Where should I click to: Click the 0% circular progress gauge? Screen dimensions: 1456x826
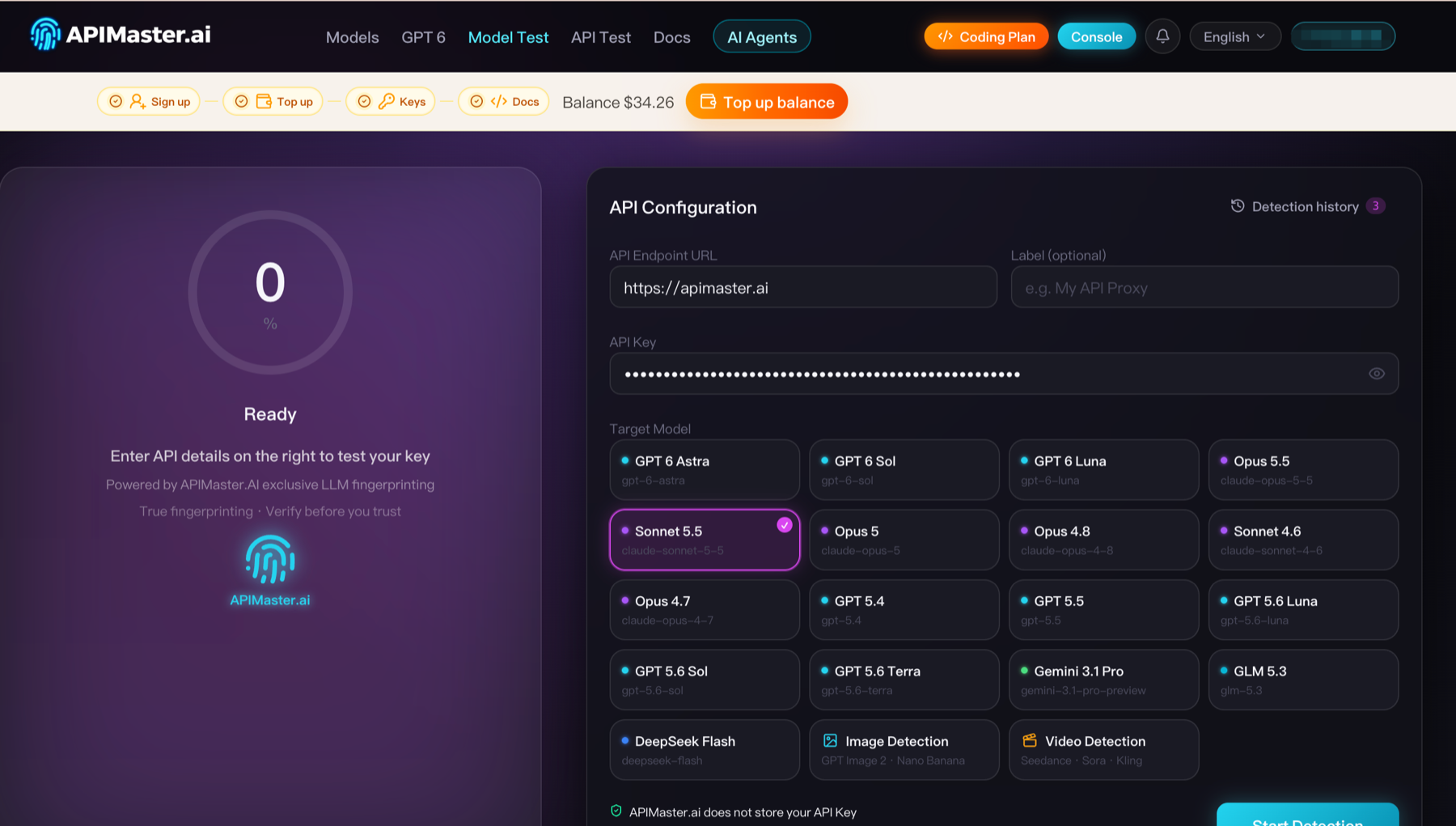click(270, 292)
